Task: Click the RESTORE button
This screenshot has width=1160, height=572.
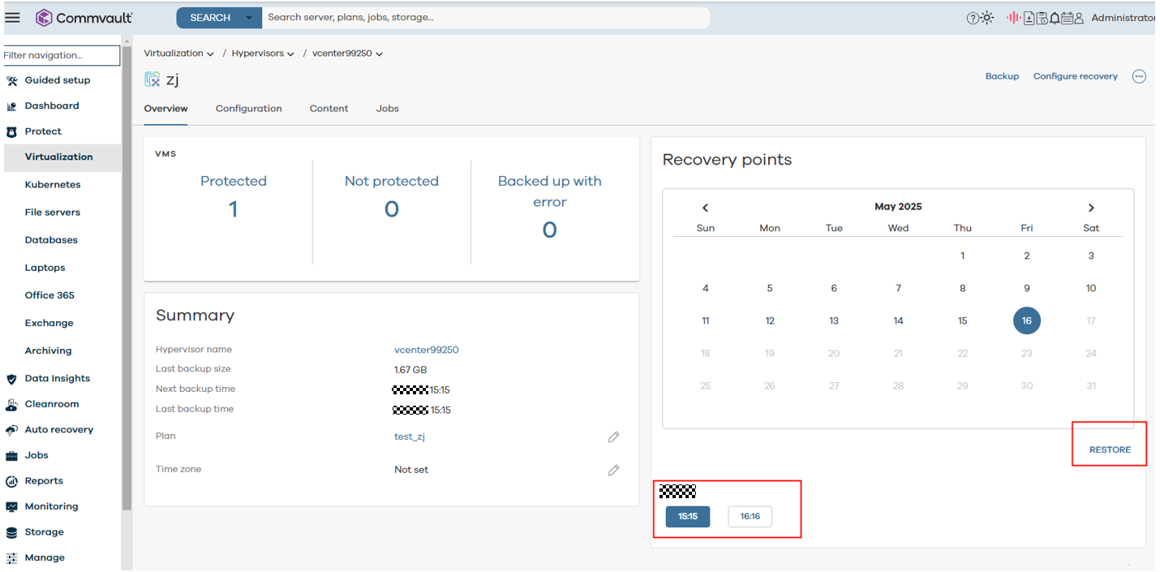Action: [x=1109, y=450]
